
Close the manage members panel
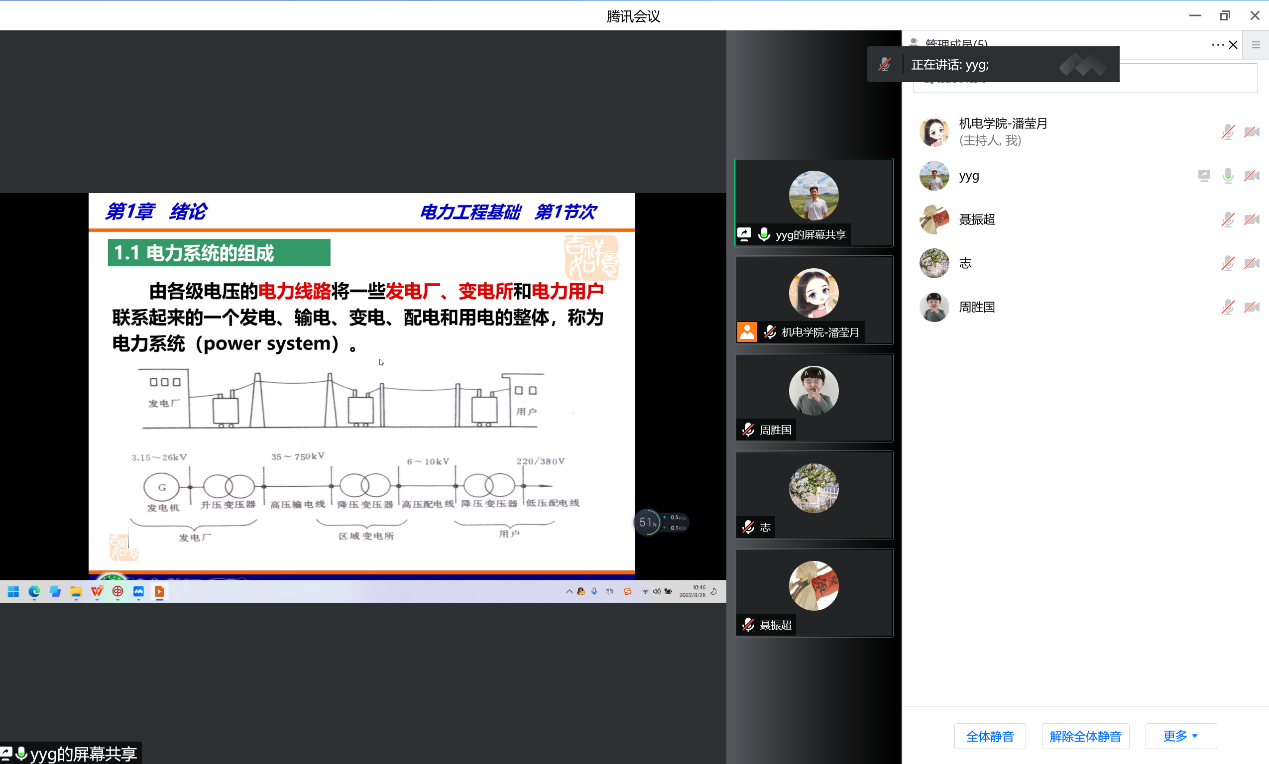1233,45
